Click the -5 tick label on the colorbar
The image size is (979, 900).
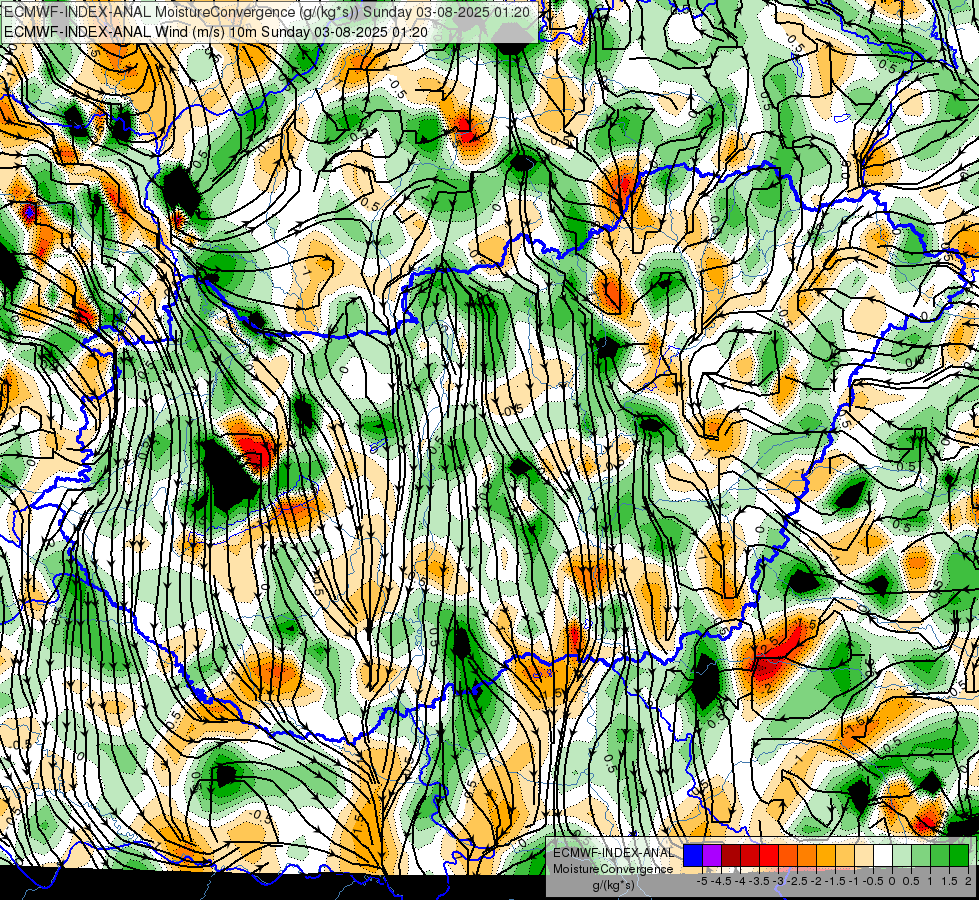702,881
